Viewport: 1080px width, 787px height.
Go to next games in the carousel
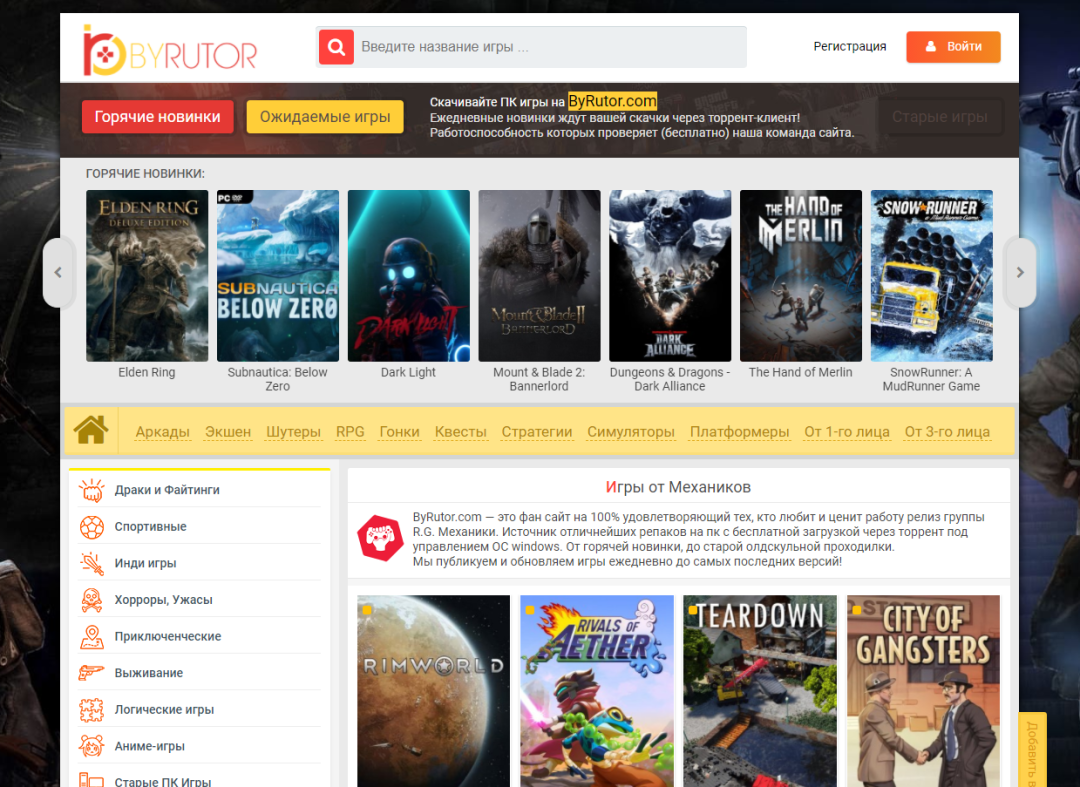[x=1020, y=273]
